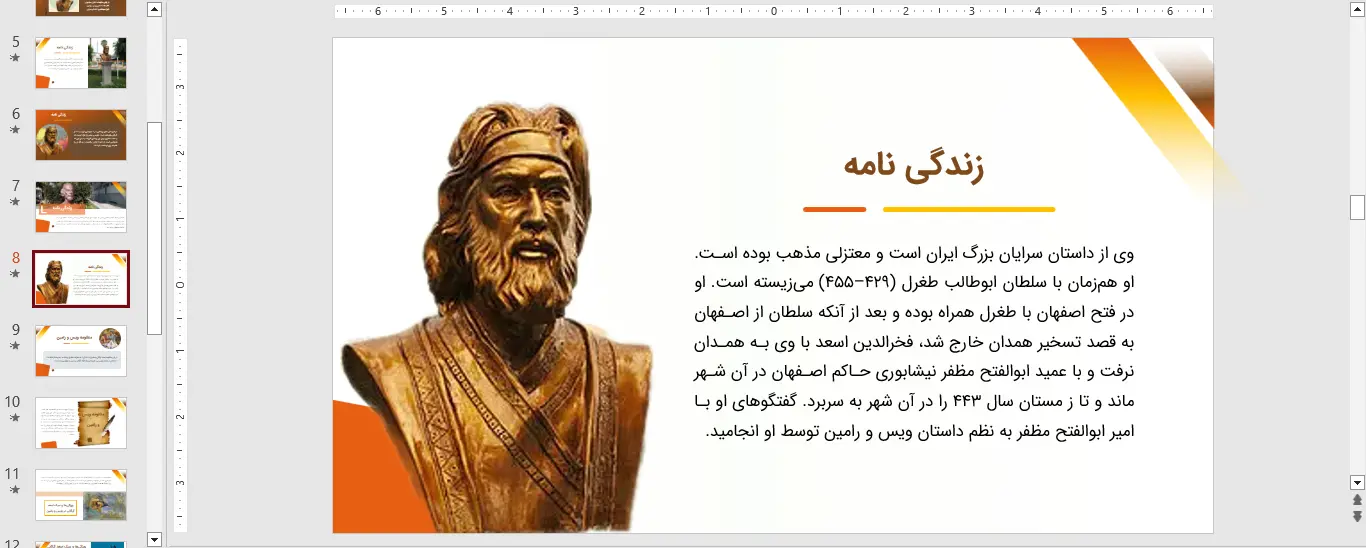
Task: Click the vertical ruler left of the slide
Action: [x=181, y=285]
